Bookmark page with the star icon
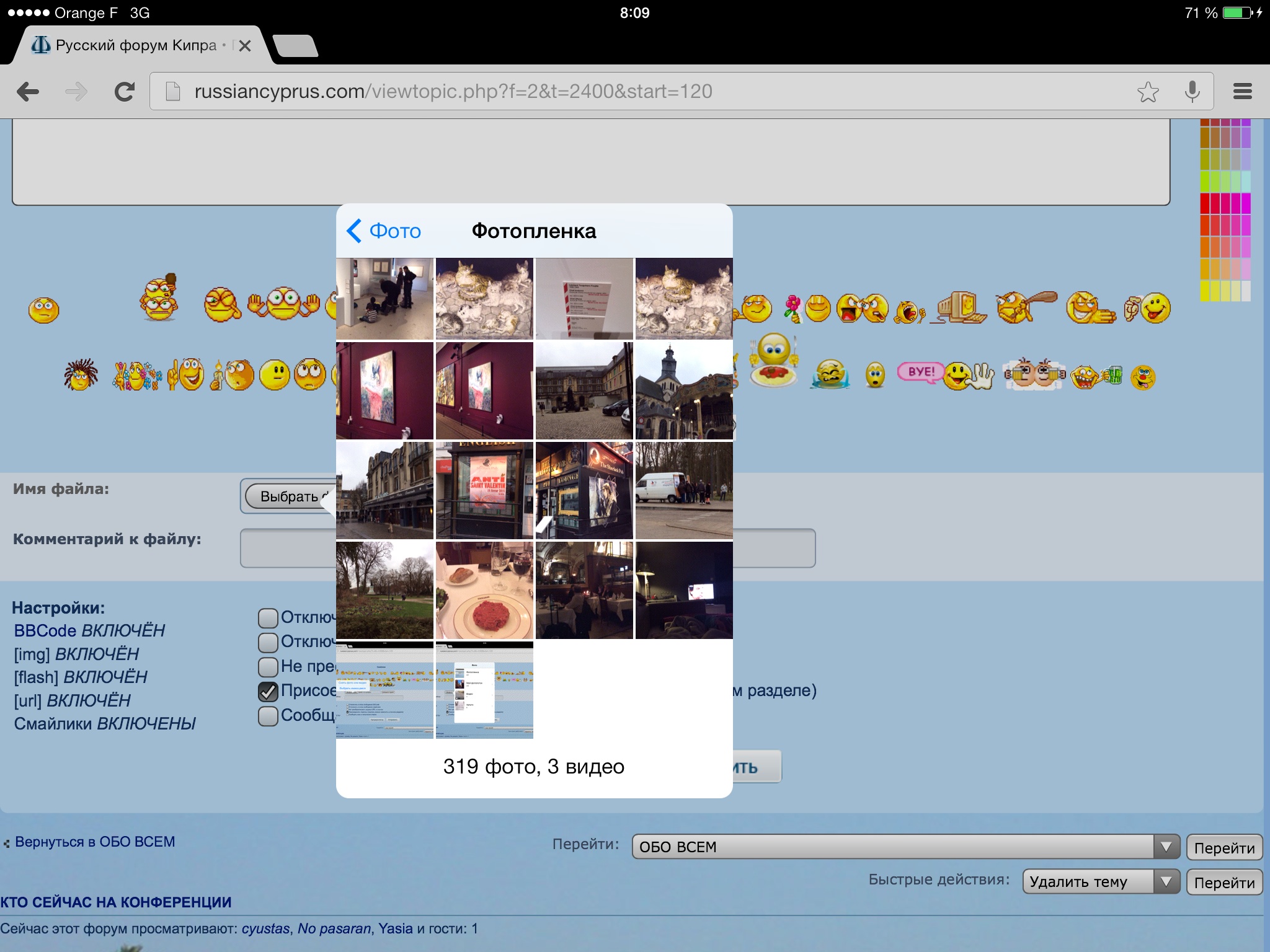This screenshot has width=1270, height=952. tap(1148, 92)
